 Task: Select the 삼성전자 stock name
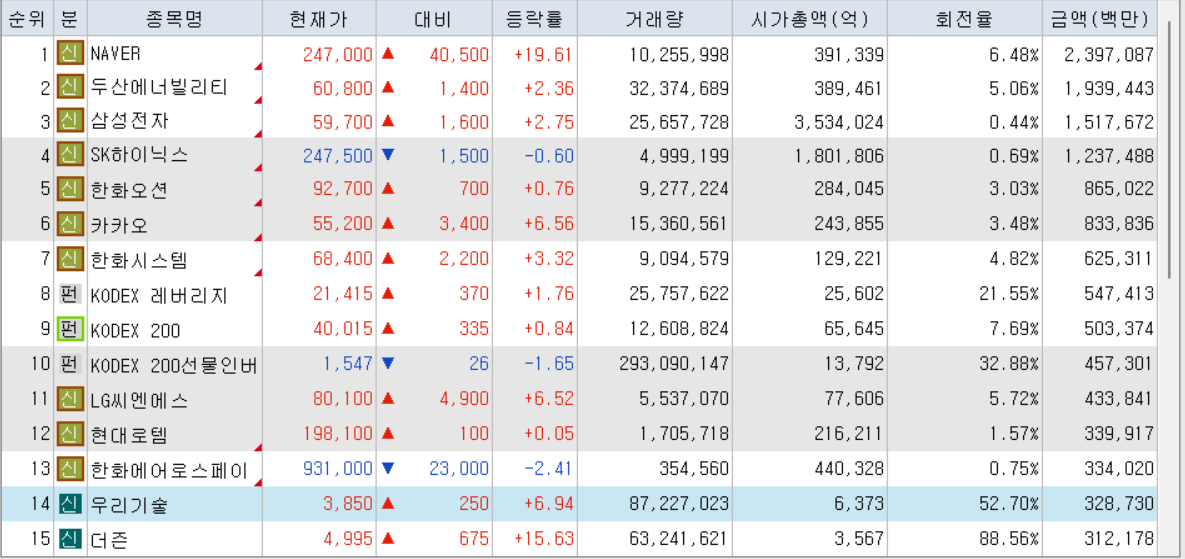(x=129, y=122)
